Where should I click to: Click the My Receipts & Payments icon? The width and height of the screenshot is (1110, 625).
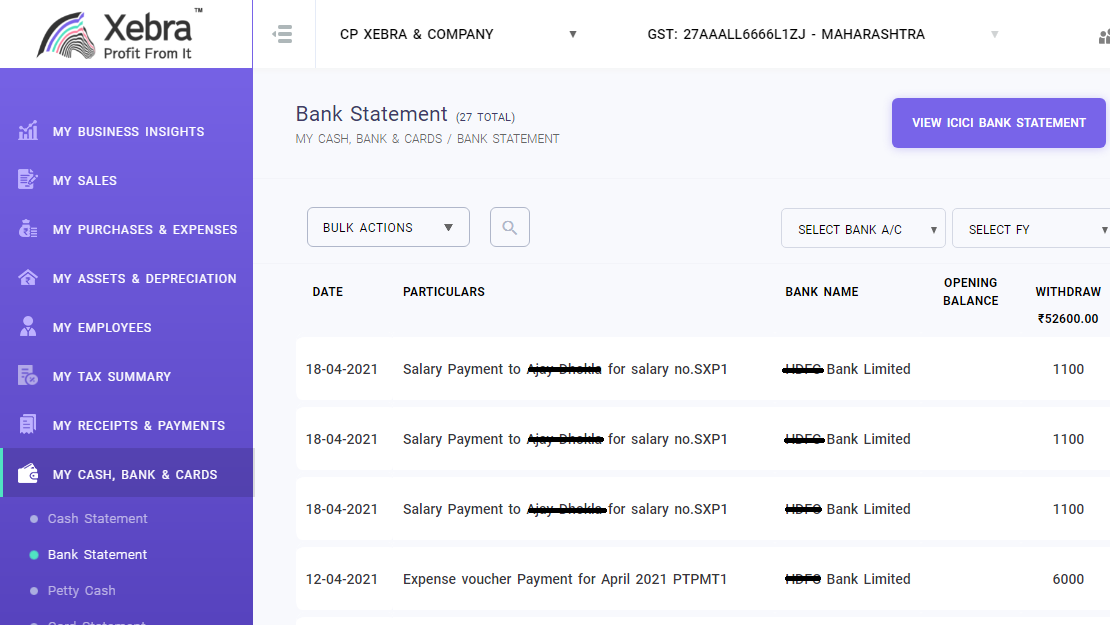point(27,425)
